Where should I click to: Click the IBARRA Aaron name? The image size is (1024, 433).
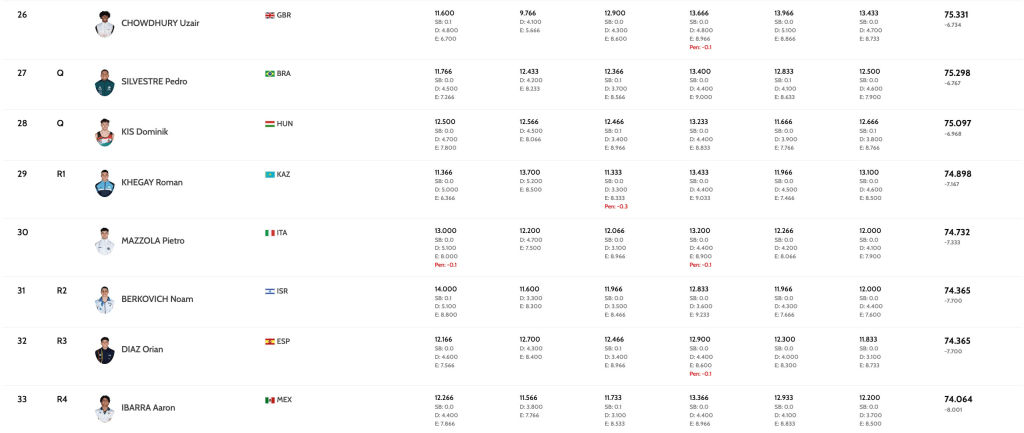(148, 408)
